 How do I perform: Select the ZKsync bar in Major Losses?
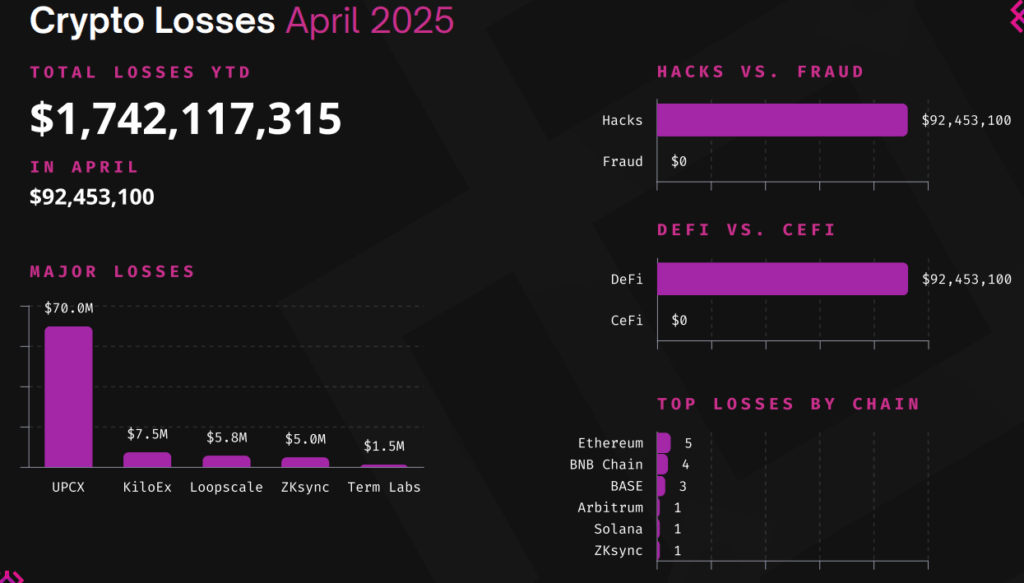click(x=305, y=462)
